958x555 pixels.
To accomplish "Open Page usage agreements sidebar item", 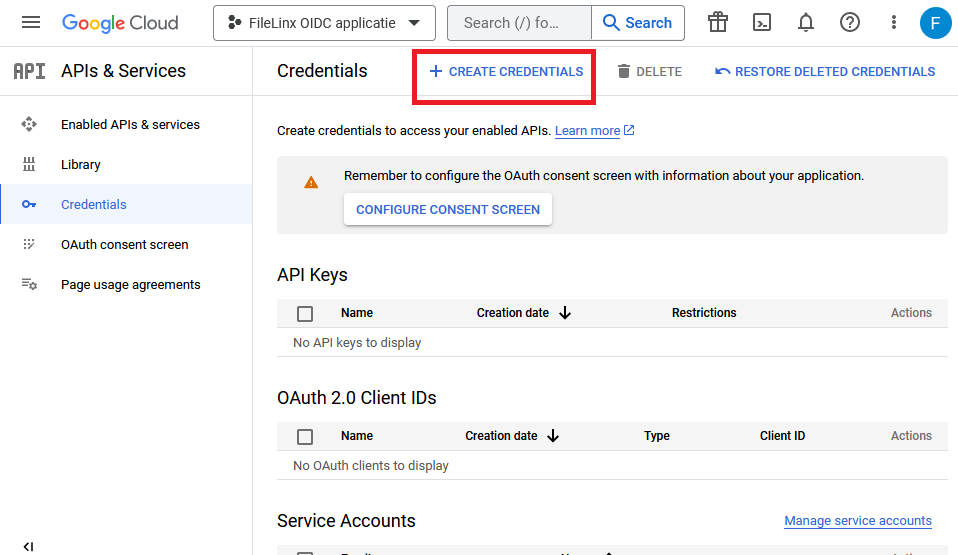I will pyautogui.click(x=126, y=284).
